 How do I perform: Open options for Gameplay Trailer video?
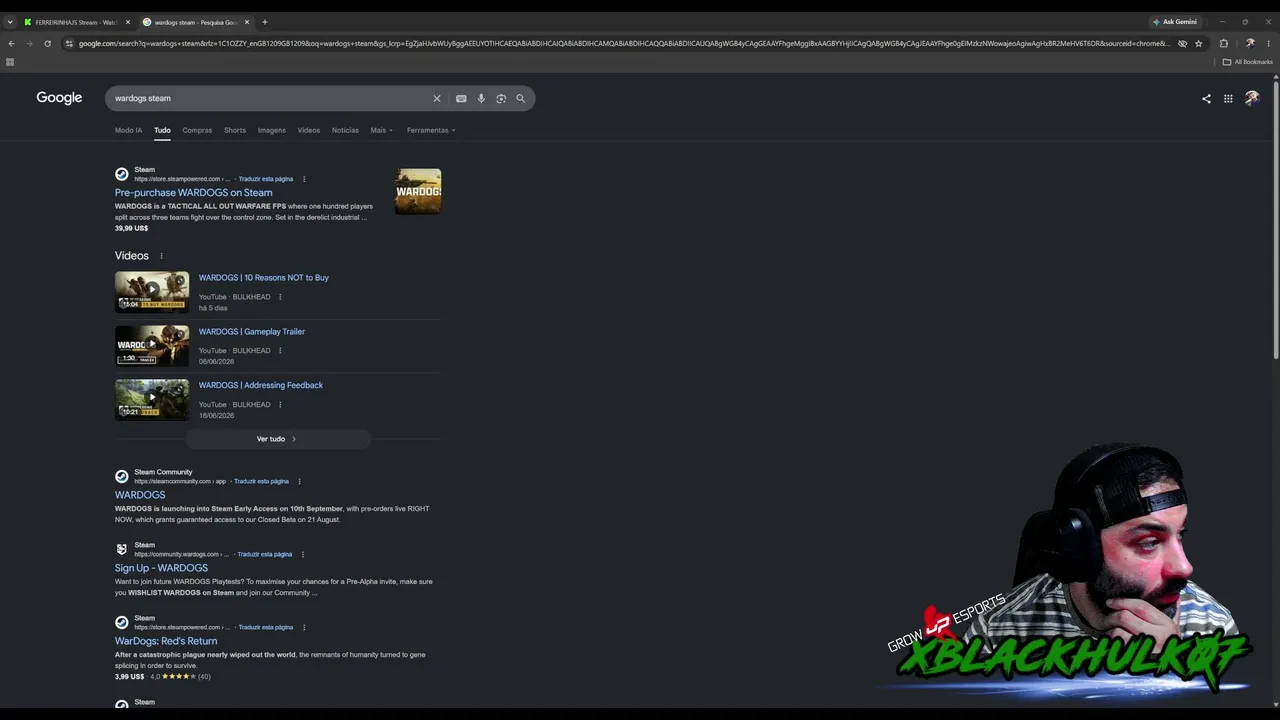pos(280,351)
